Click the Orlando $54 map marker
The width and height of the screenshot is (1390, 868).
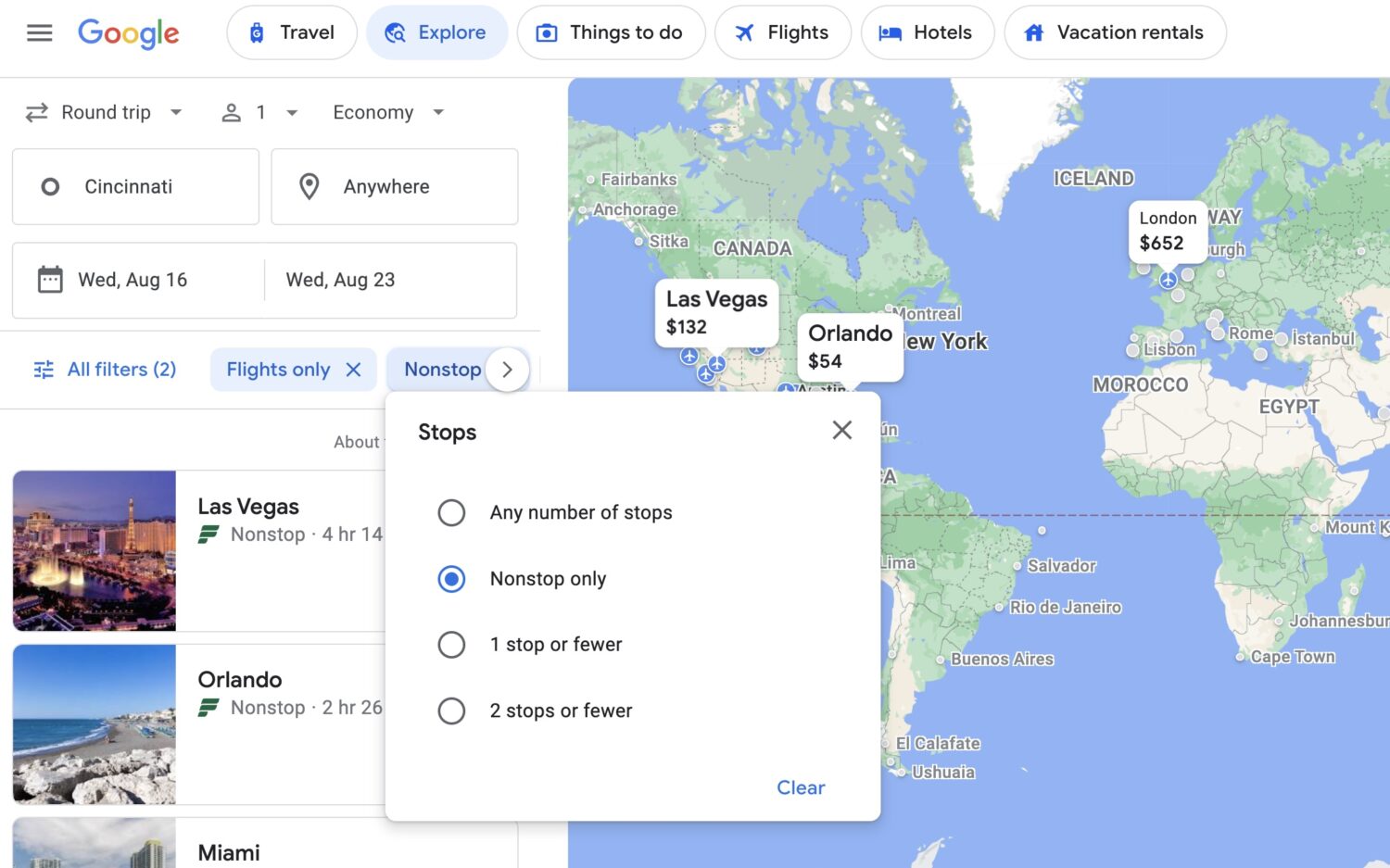pyautogui.click(x=849, y=347)
